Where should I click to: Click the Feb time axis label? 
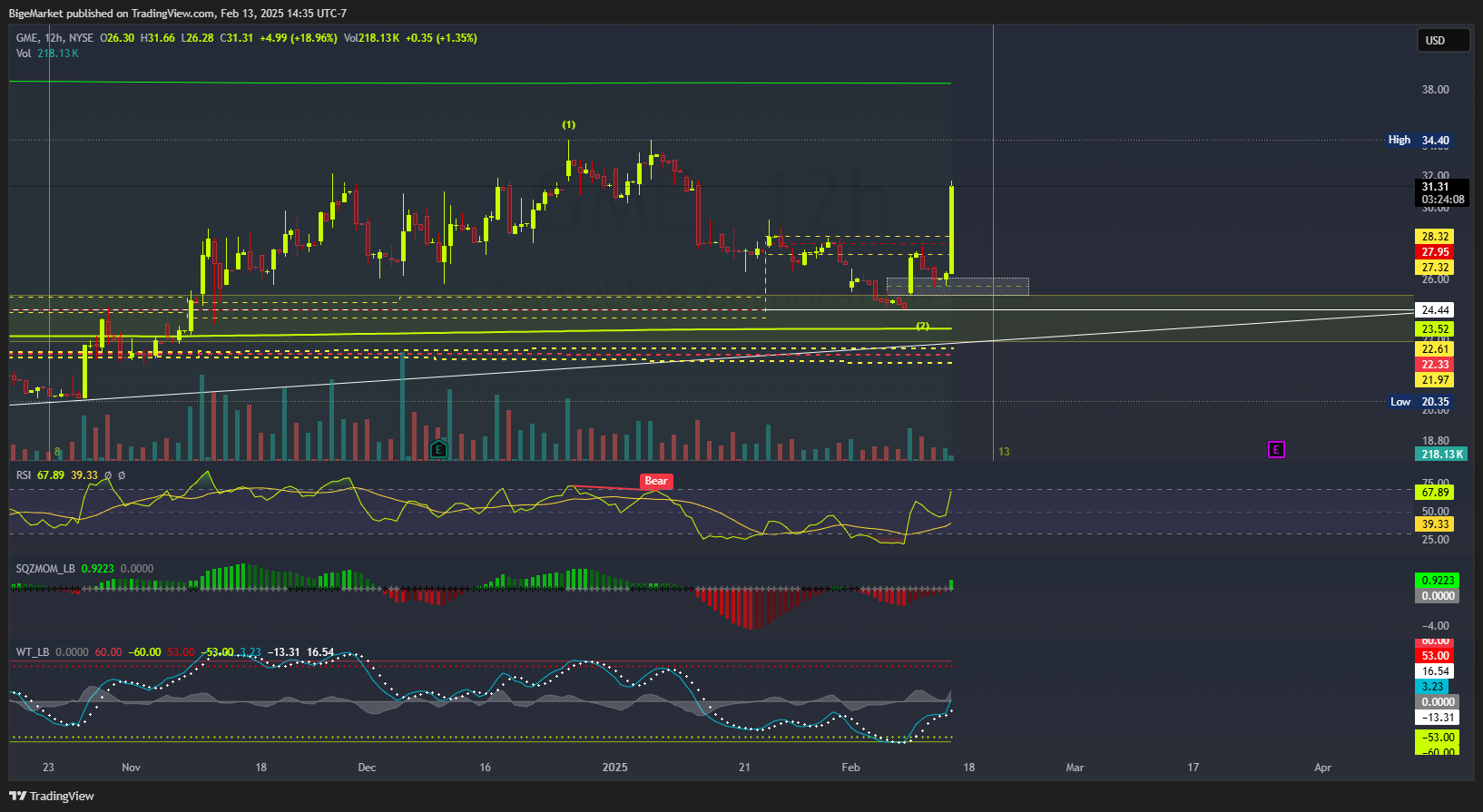pos(850,768)
